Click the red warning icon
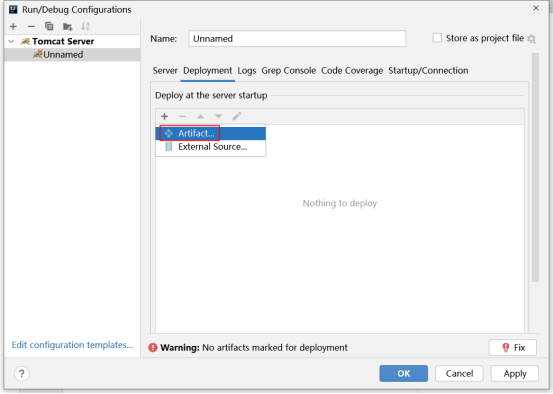 (153, 348)
